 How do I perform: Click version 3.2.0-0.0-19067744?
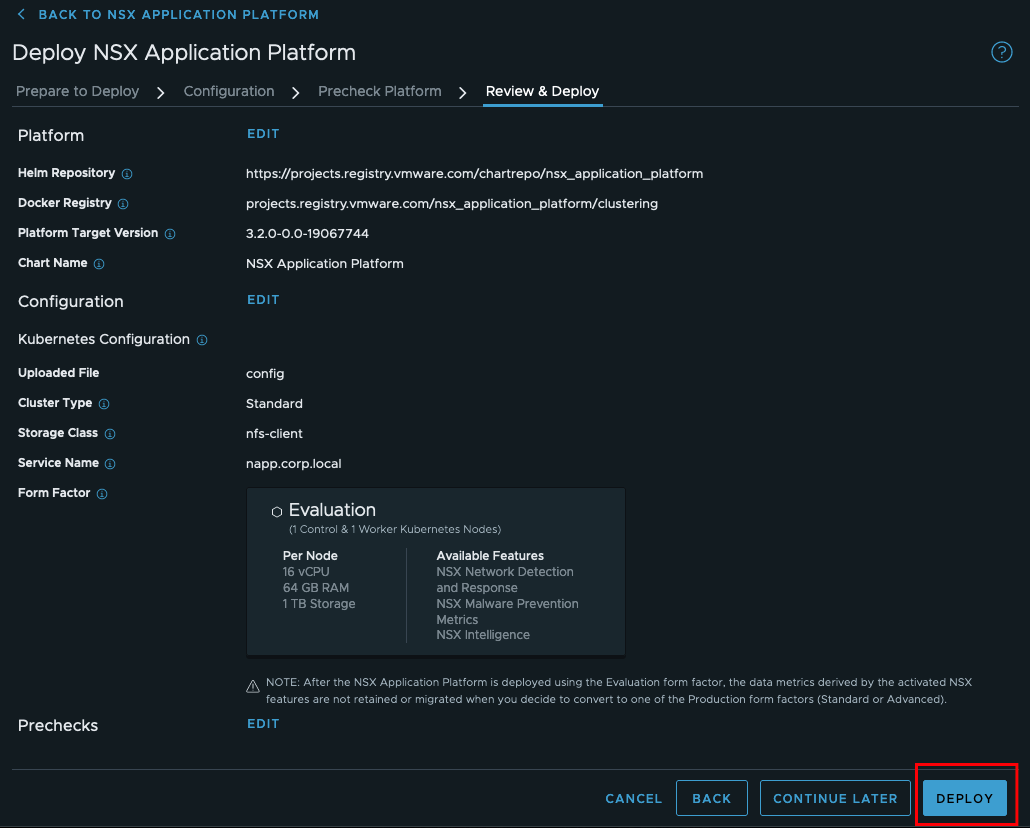(x=307, y=233)
